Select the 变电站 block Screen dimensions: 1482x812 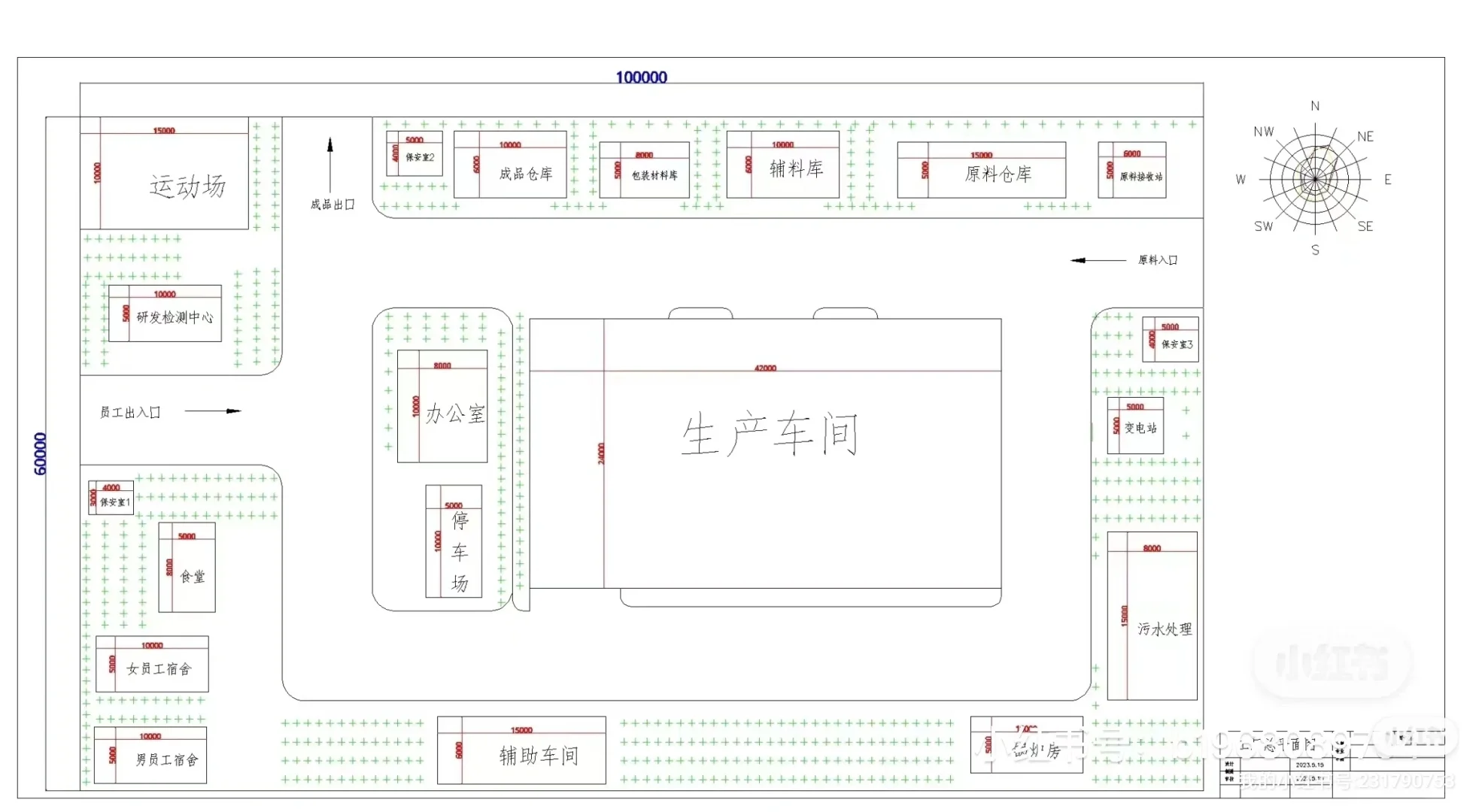click(1140, 429)
